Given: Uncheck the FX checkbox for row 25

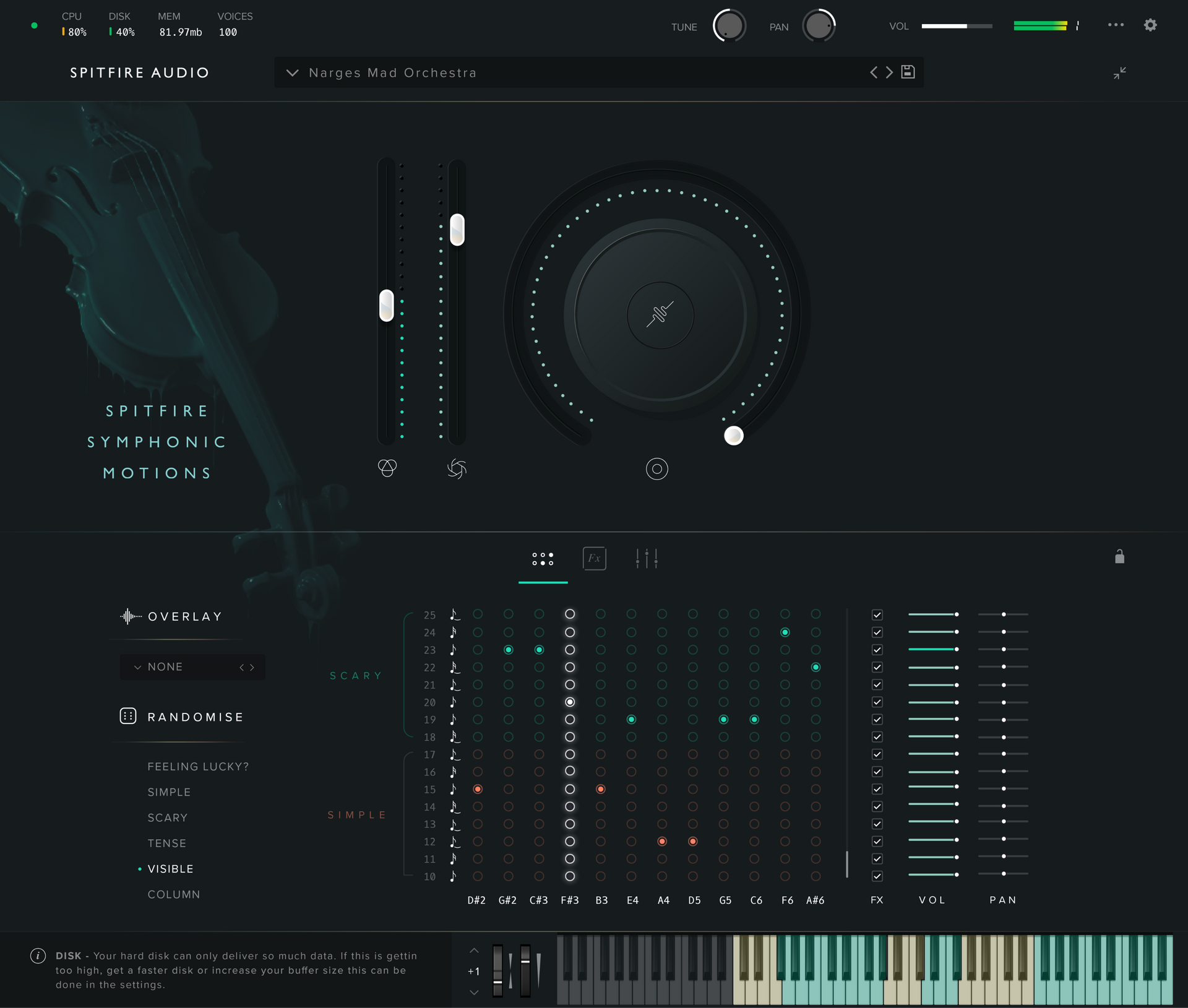Looking at the screenshot, I should pyautogui.click(x=877, y=614).
